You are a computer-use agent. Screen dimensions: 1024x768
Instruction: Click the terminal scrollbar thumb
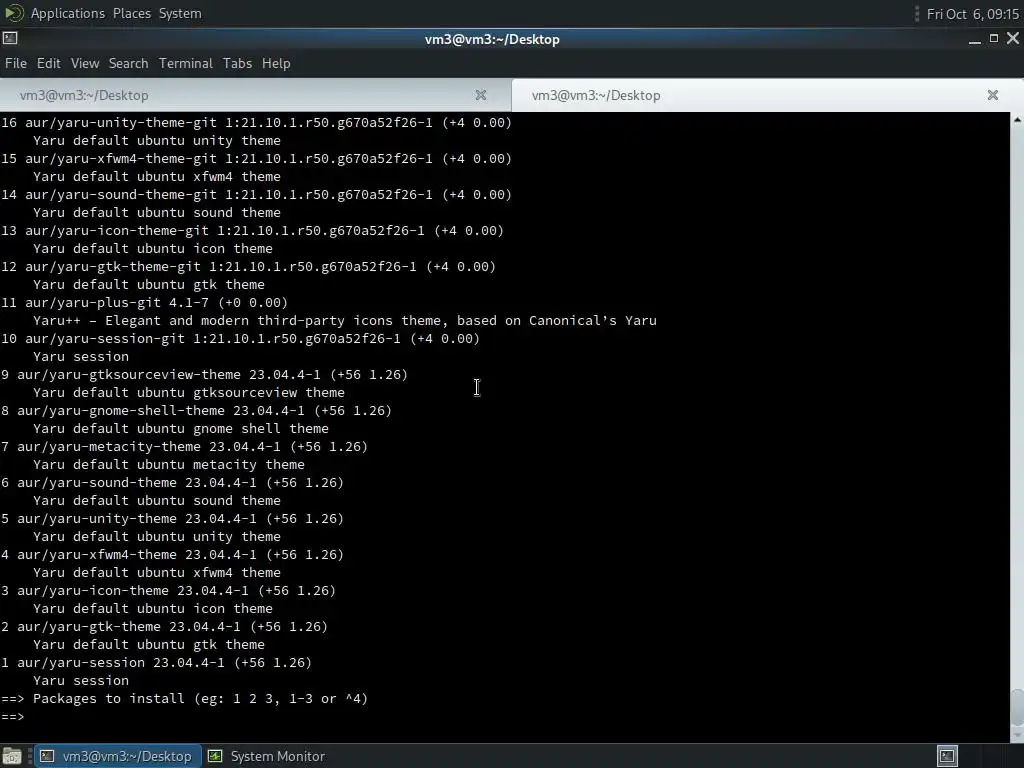(1017, 707)
